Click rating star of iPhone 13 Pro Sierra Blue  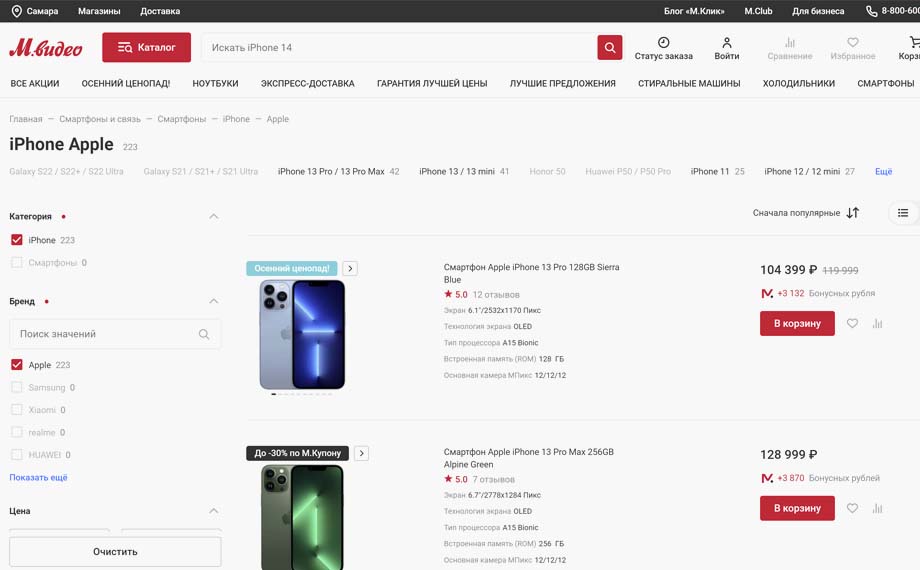coord(448,294)
